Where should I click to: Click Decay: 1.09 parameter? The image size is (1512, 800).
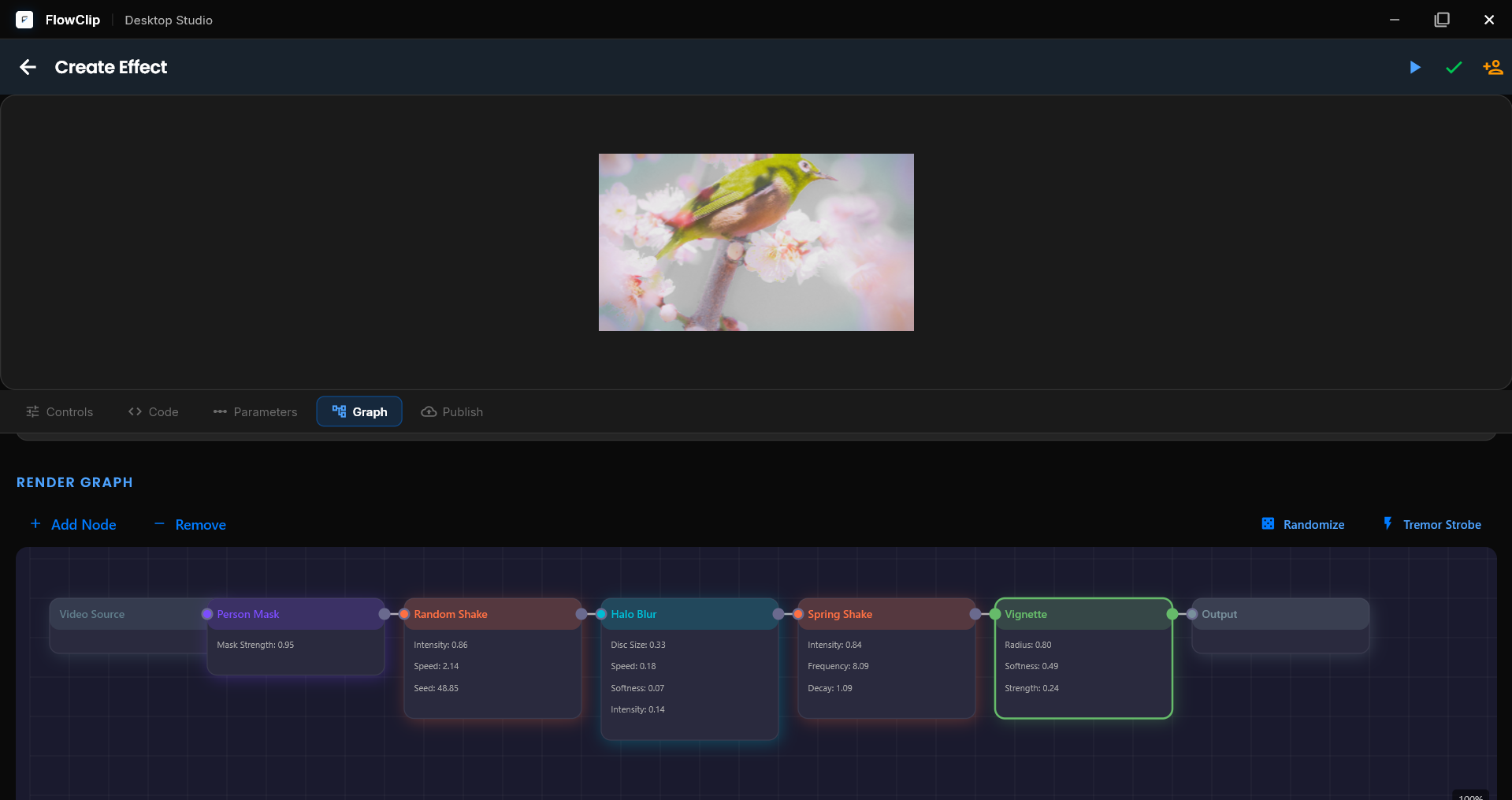coord(830,688)
